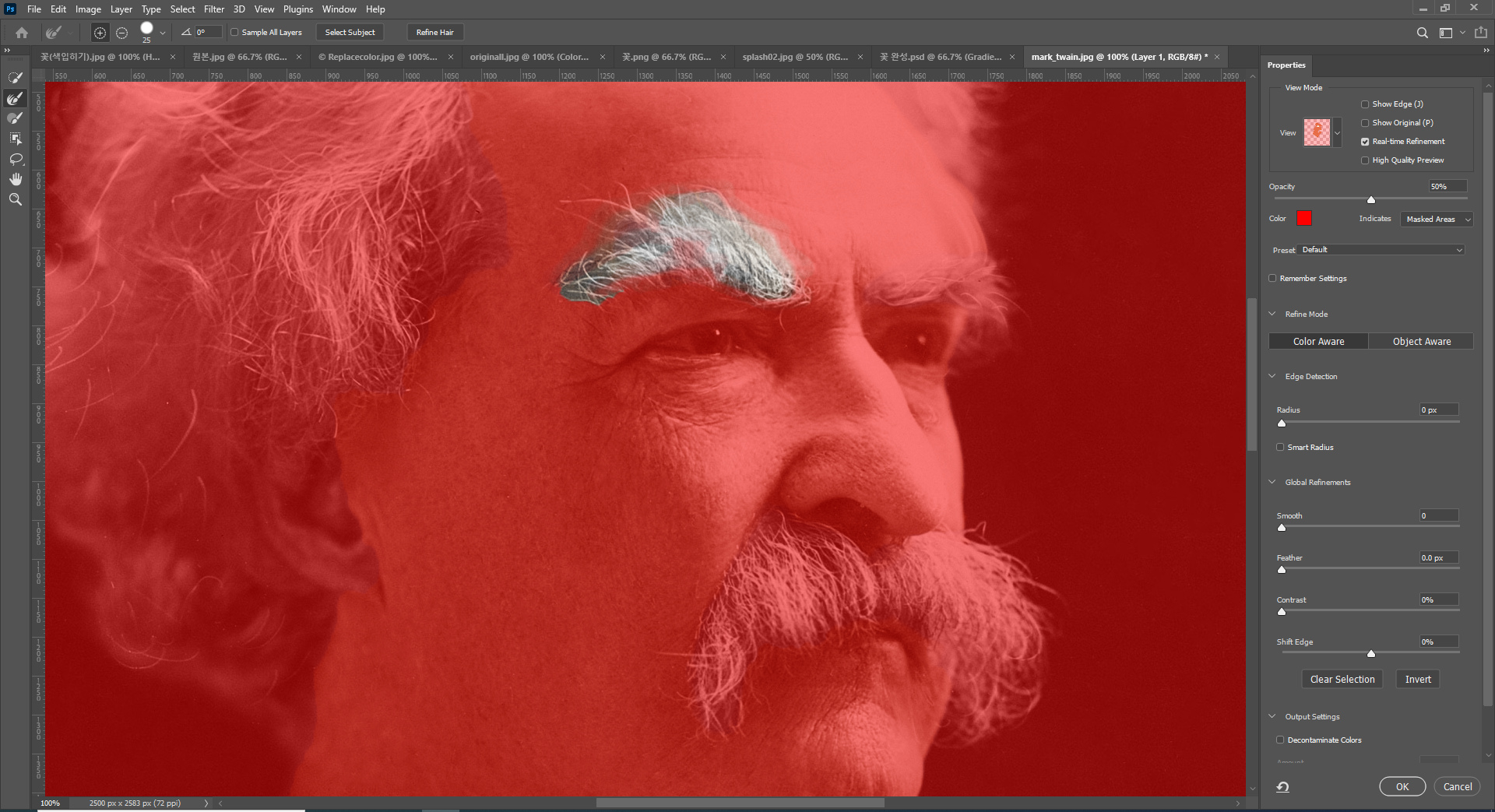Click the Home icon in the options bar
The image size is (1495, 812).
[x=22, y=33]
